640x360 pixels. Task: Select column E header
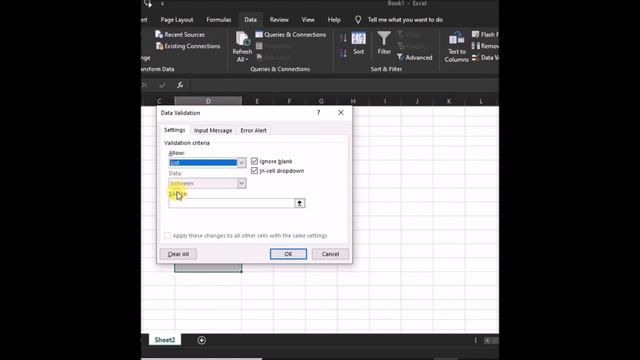click(257, 101)
